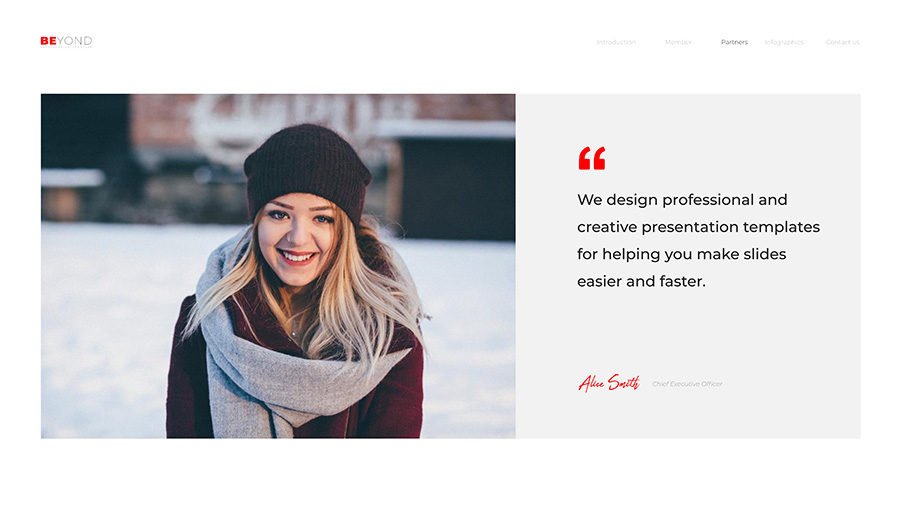Click the line "for helping you make slides"
Image resolution: width=900 pixels, height=506 pixels.
[681, 254]
